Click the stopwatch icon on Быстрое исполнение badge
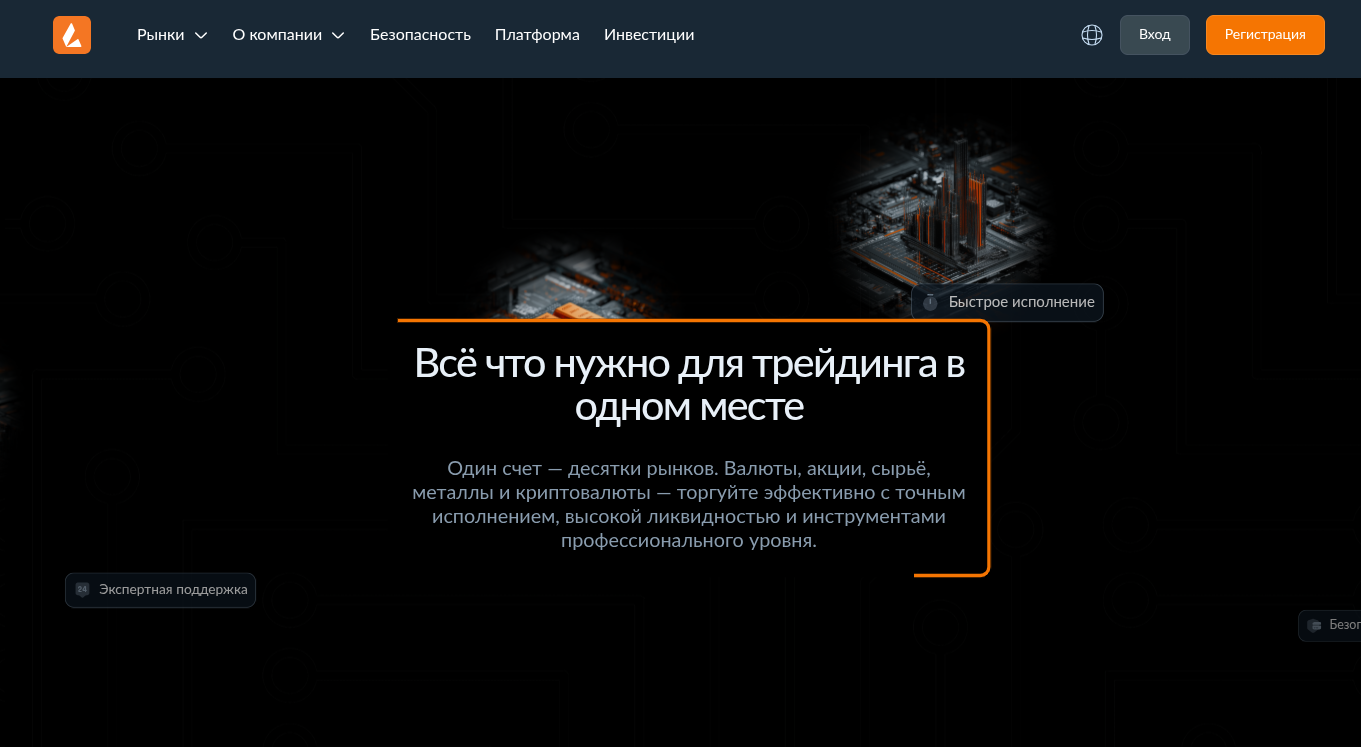The height and width of the screenshot is (747, 1361). [931, 302]
